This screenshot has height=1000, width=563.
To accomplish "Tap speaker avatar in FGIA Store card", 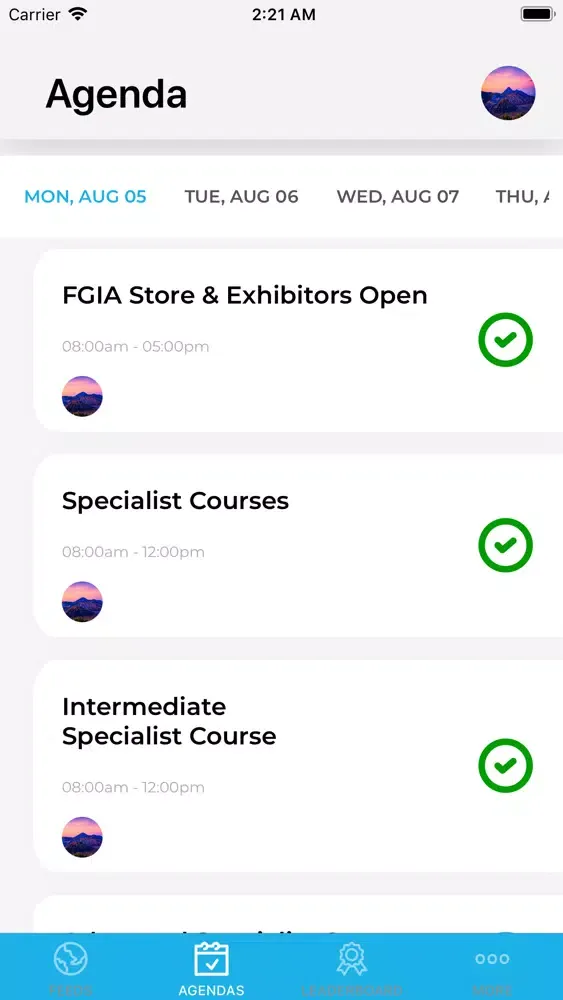I will tap(82, 396).
